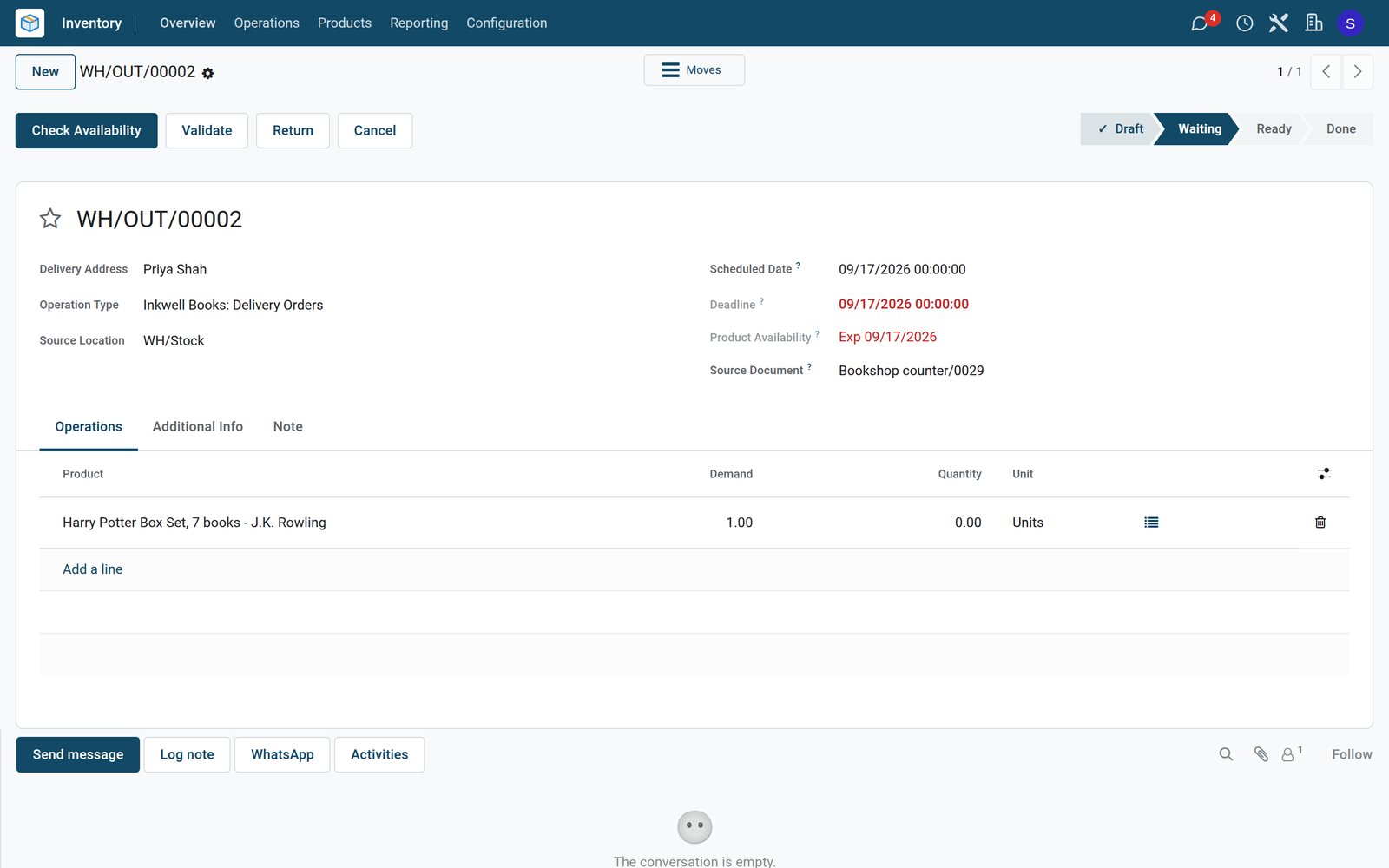
Task: Go to the next record arrow
Action: coord(1358,72)
